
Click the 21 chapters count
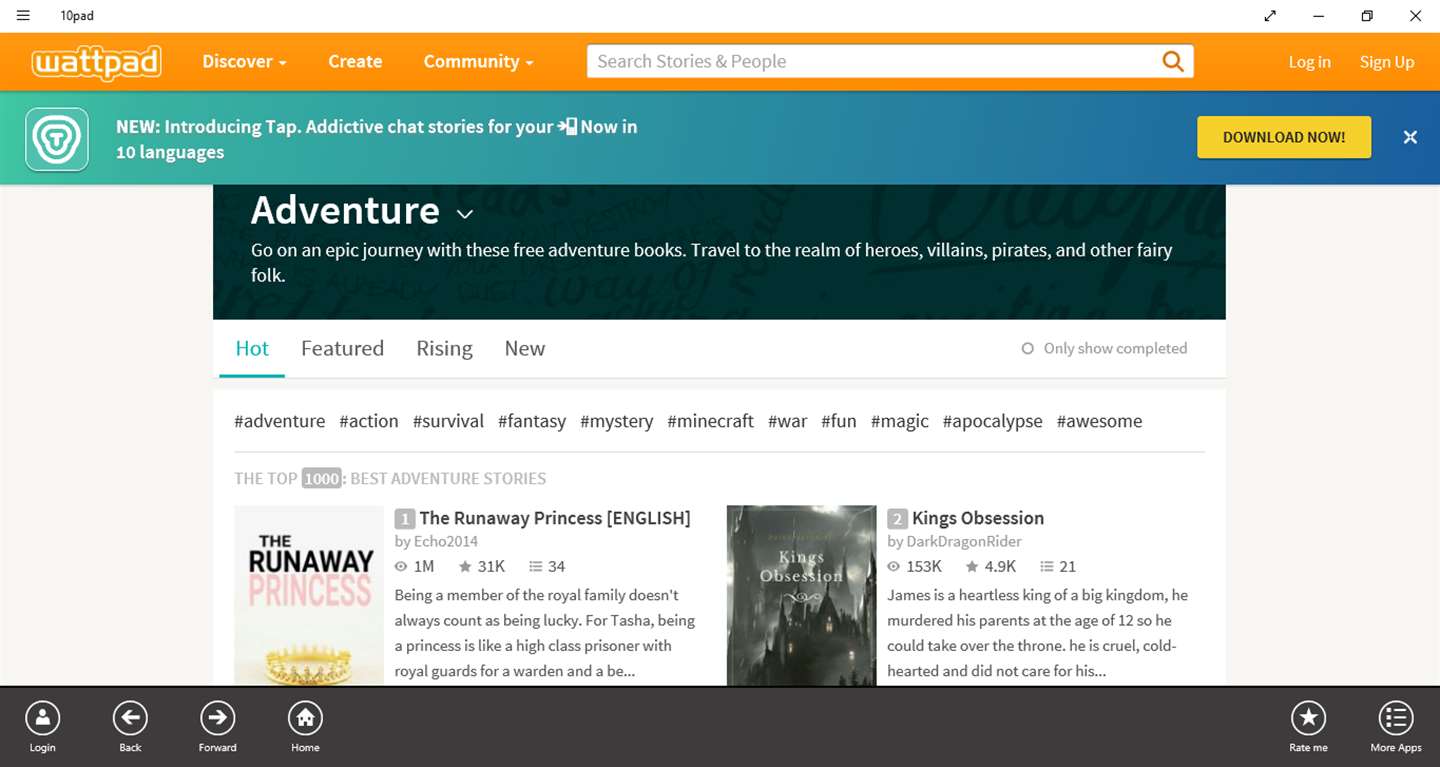(1058, 566)
